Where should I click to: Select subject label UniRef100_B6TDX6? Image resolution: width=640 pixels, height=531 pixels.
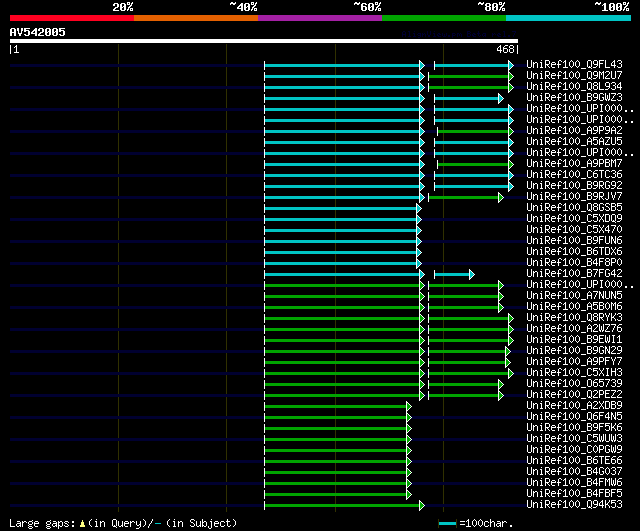pos(574,252)
